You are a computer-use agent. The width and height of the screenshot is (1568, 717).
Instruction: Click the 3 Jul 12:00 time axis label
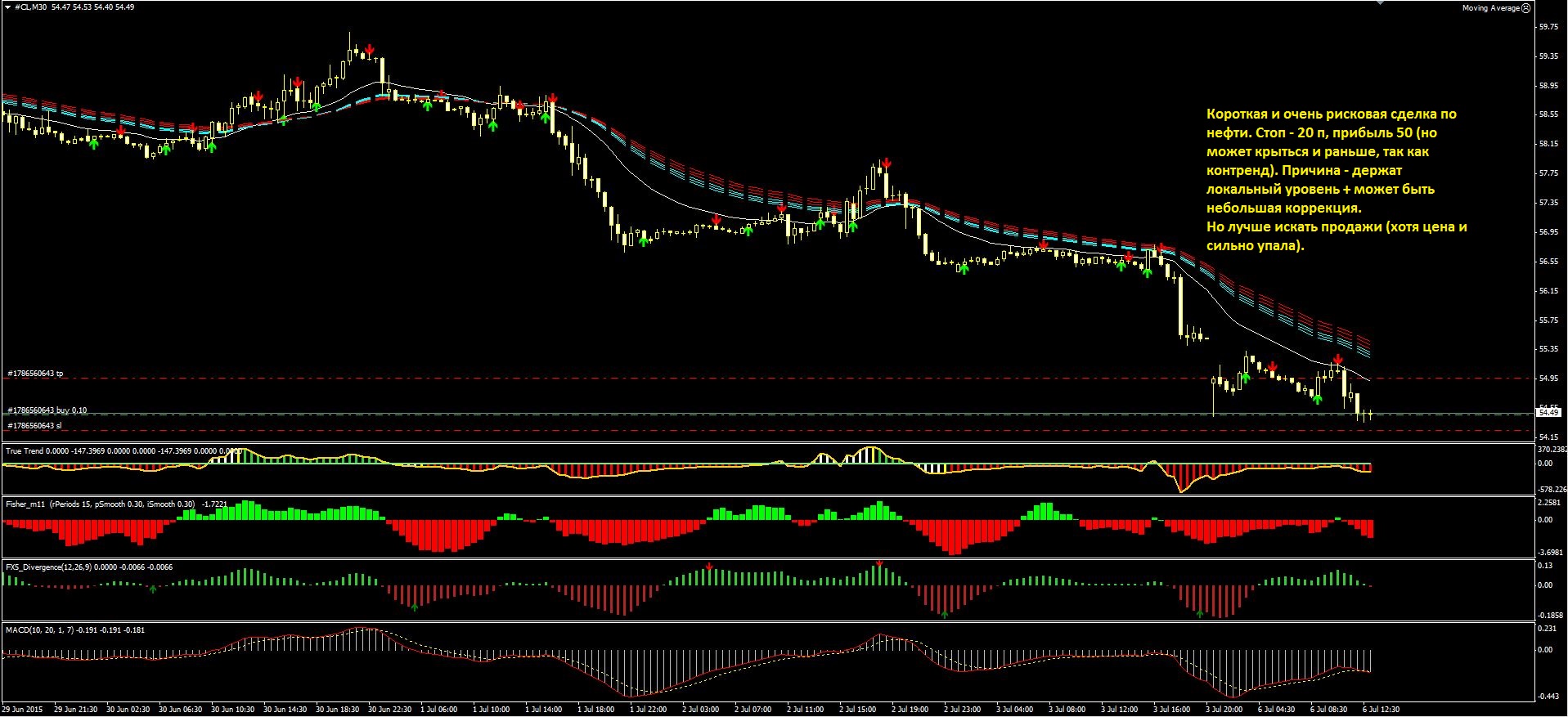coord(1119,710)
